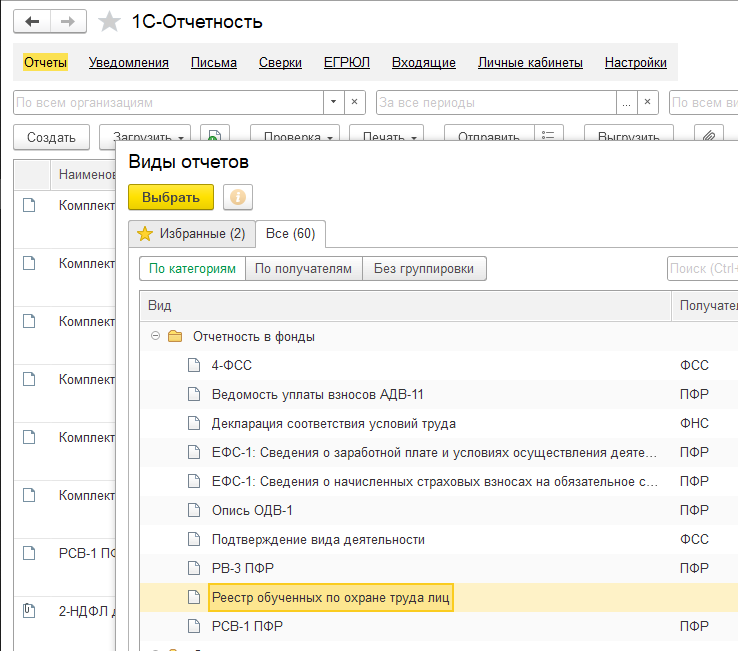Open the period selection ellipsis button
The height and width of the screenshot is (651, 738).
tap(627, 102)
